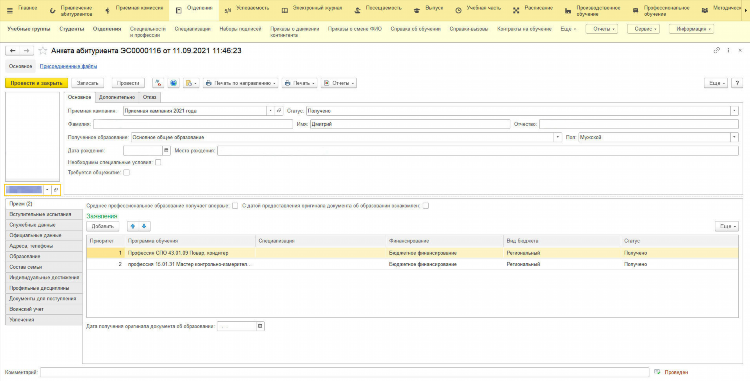Toggle Требуется общежитие checkbox
This screenshot has width=750, height=381.
[126, 173]
